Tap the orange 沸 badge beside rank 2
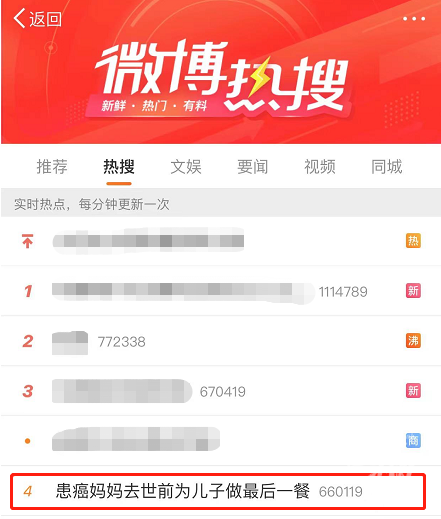441x519 pixels. [x=413, y=341]
